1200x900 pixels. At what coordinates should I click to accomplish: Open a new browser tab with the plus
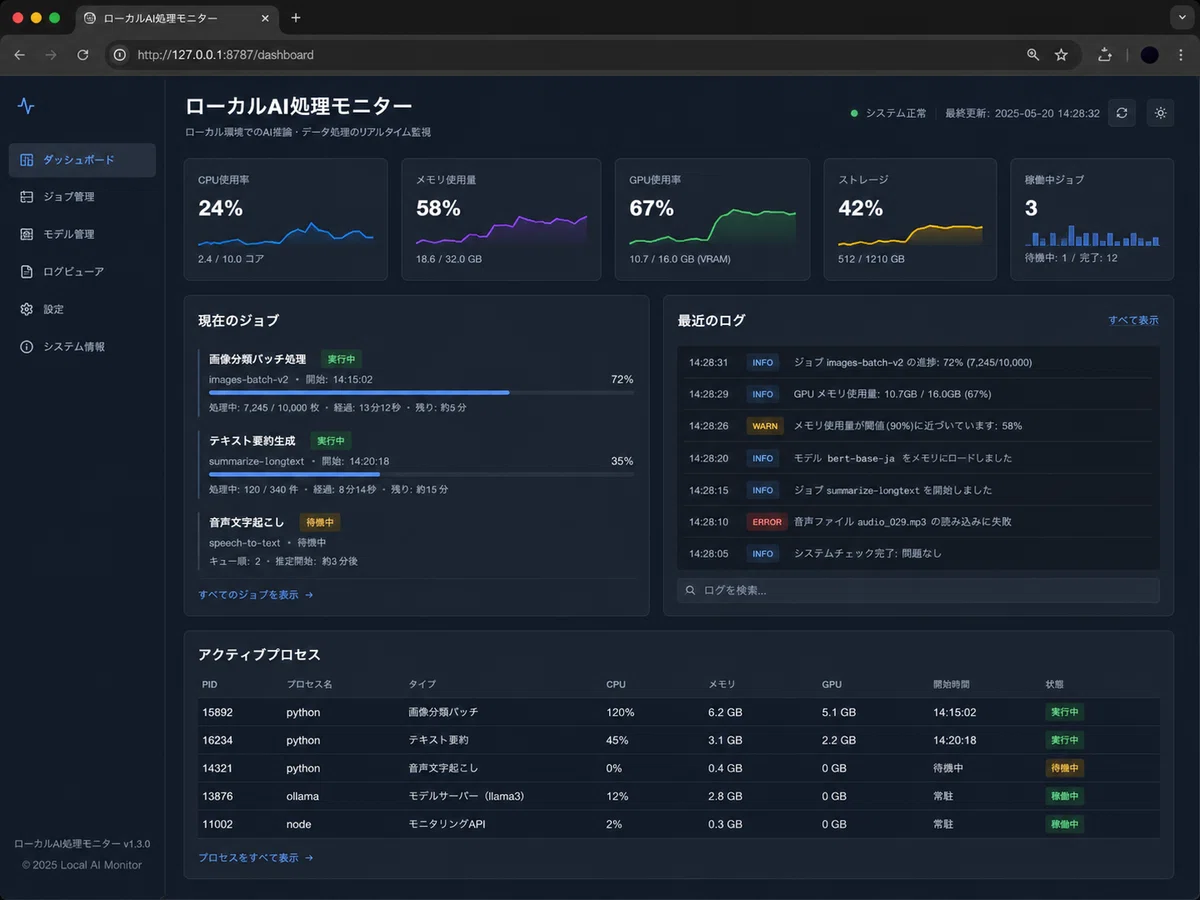[296, 18]
